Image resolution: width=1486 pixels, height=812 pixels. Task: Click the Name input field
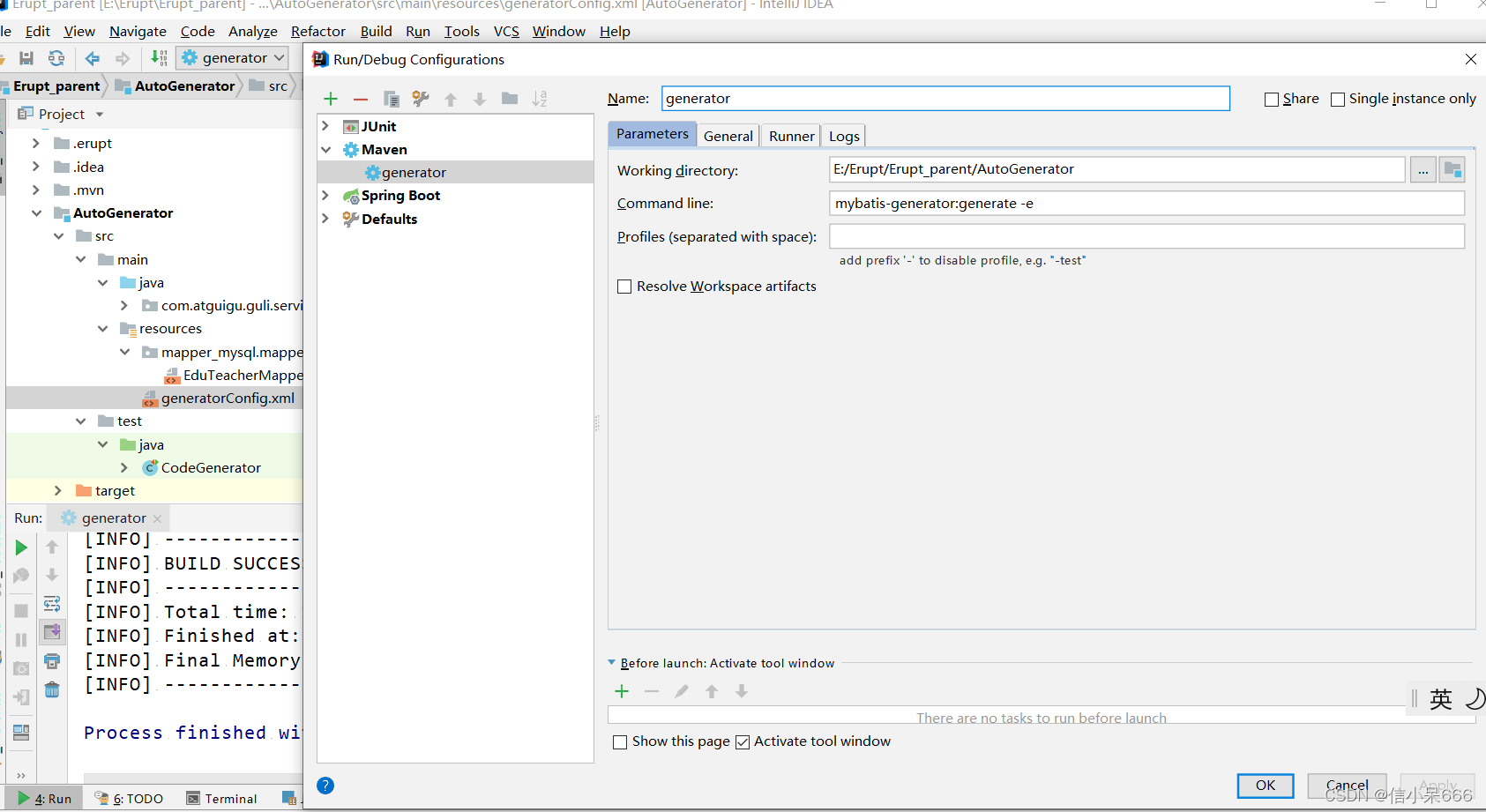tap(945, 99)
